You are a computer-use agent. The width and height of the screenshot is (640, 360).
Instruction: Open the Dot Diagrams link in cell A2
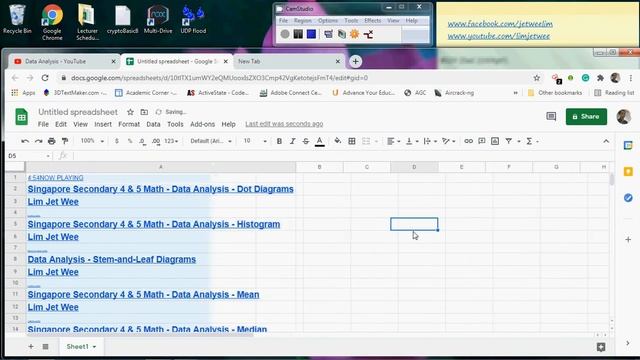pyautogui.click(x=160, y=189)
